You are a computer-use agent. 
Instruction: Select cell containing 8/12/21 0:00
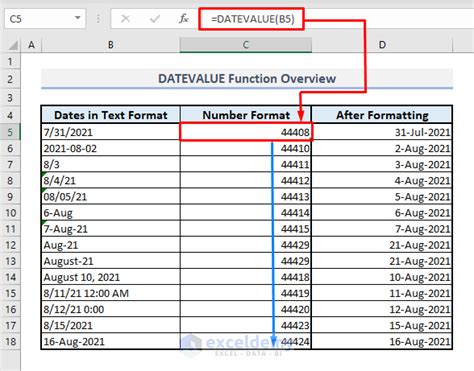pyautogui.click(x=111, y=309)
